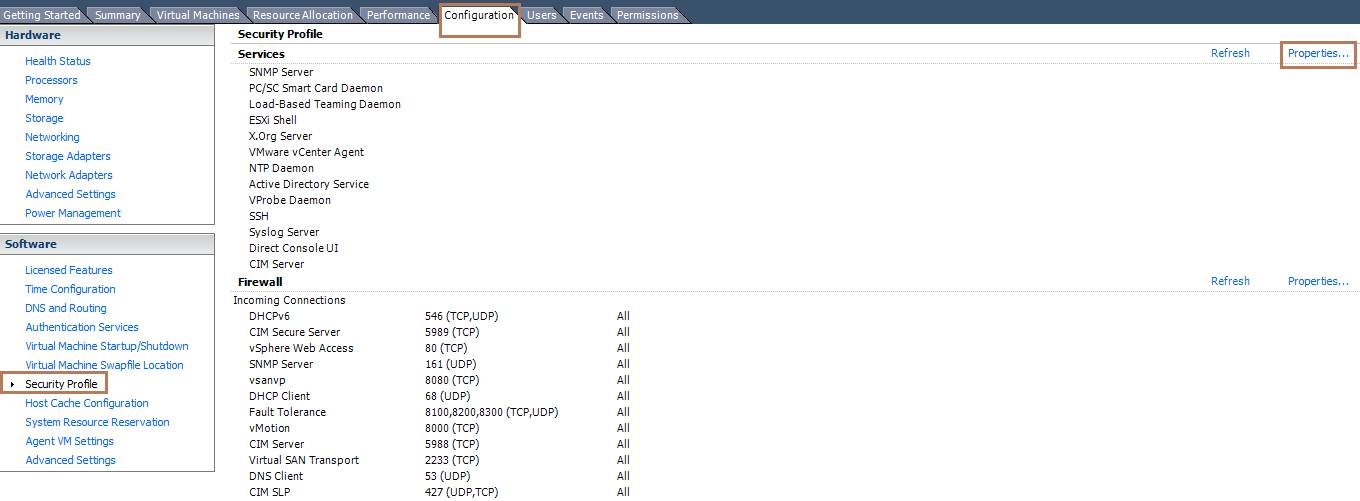The height and width of the screenshot is (501, 1360).
Task: Open Host Cache Configuration link
Action: (87, 403)
